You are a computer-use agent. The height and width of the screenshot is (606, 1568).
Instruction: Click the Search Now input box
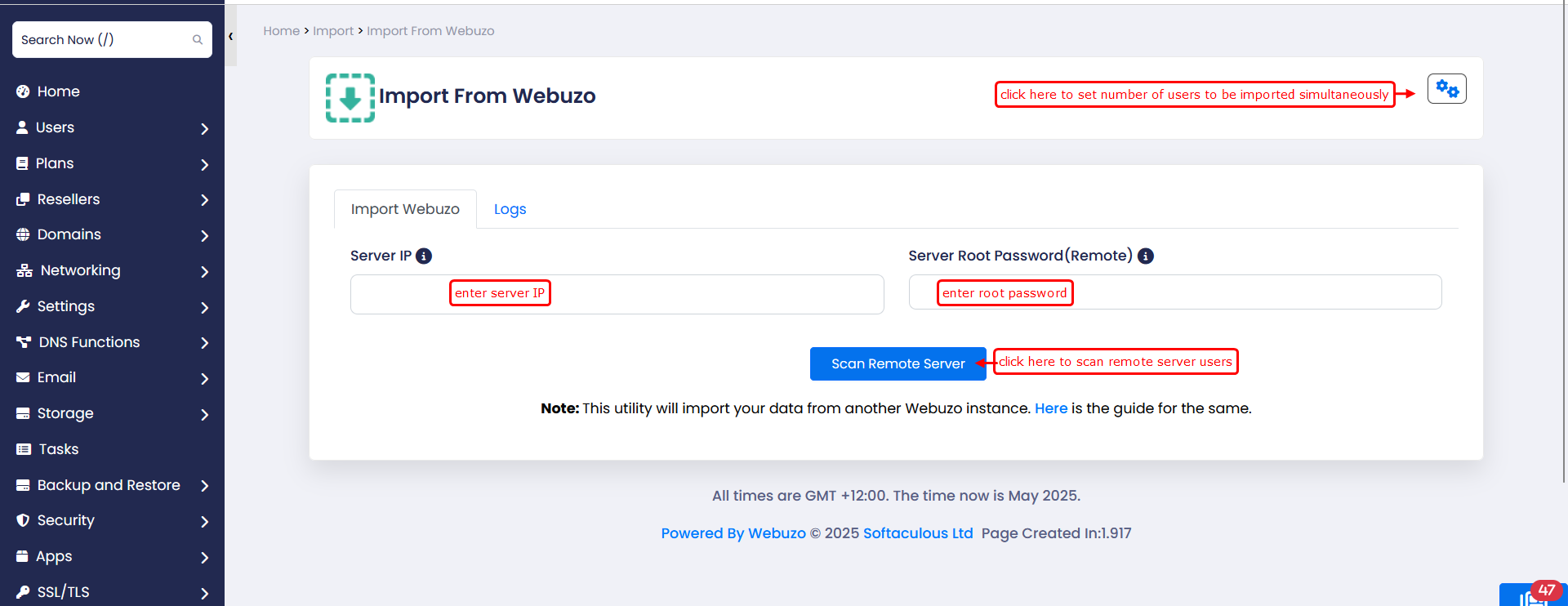[112, 39]
